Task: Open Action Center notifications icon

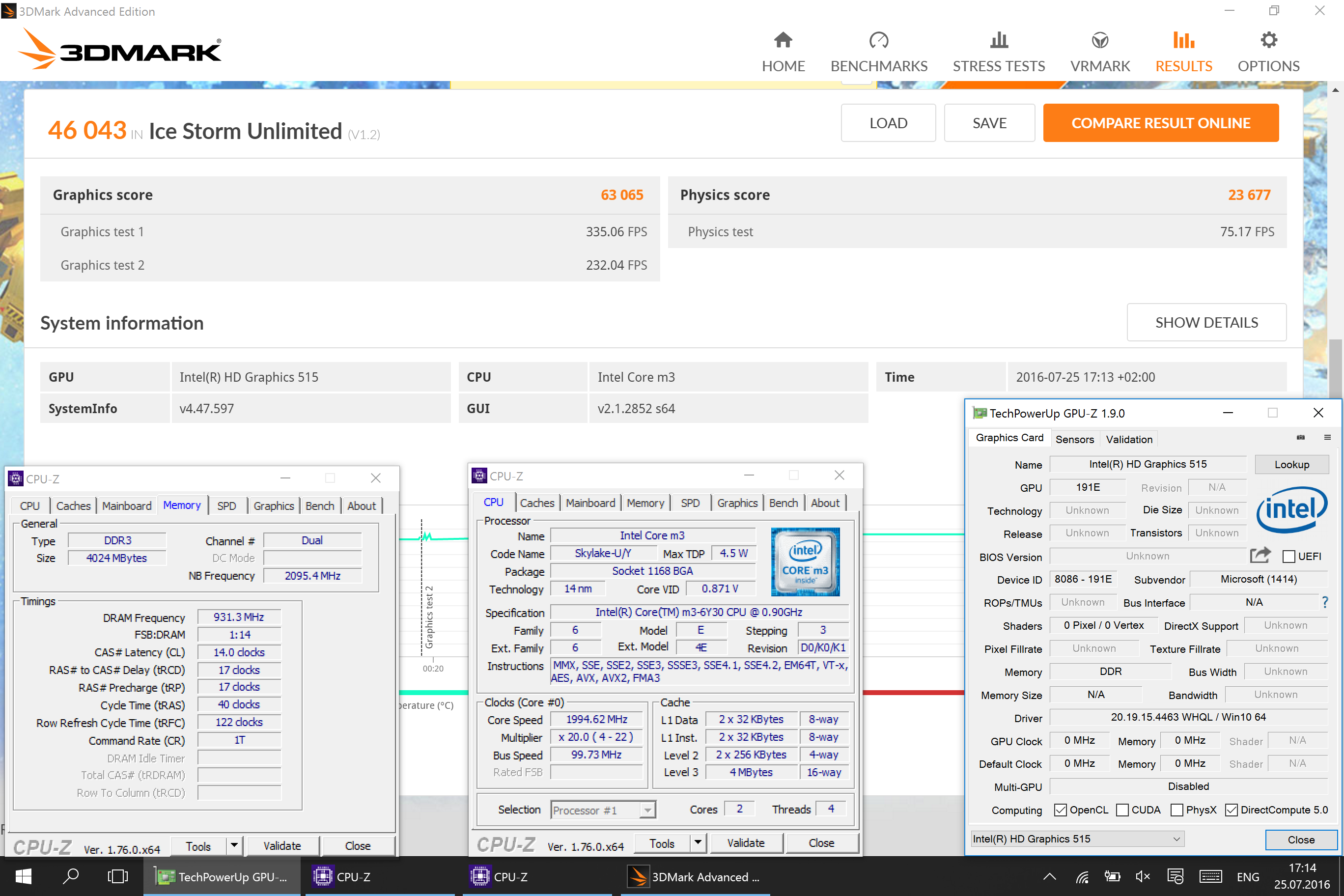Action: pyautogui.click(x=1175, y=877)
